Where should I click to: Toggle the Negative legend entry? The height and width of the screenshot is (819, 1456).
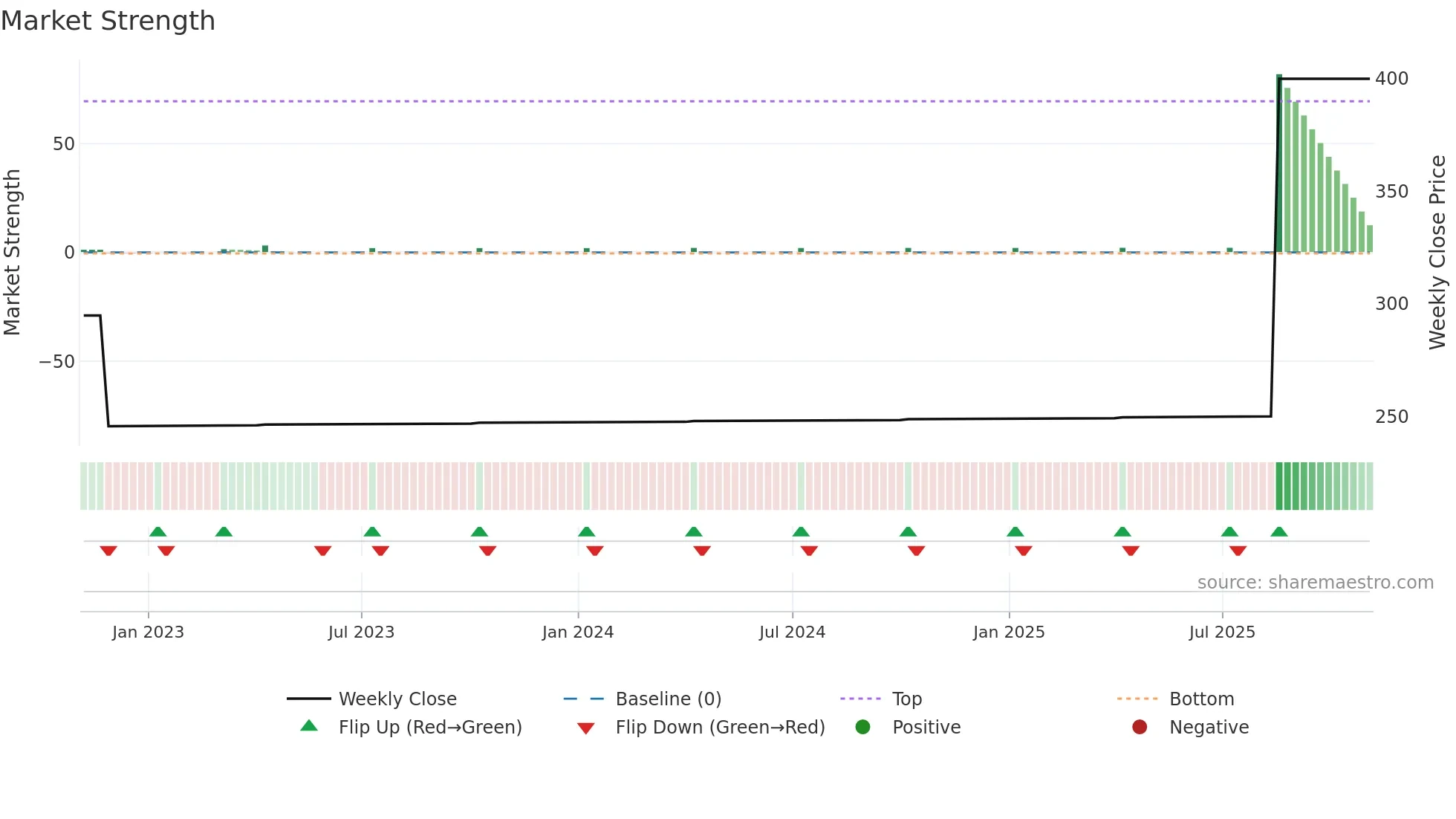(x=1190, y=727)
